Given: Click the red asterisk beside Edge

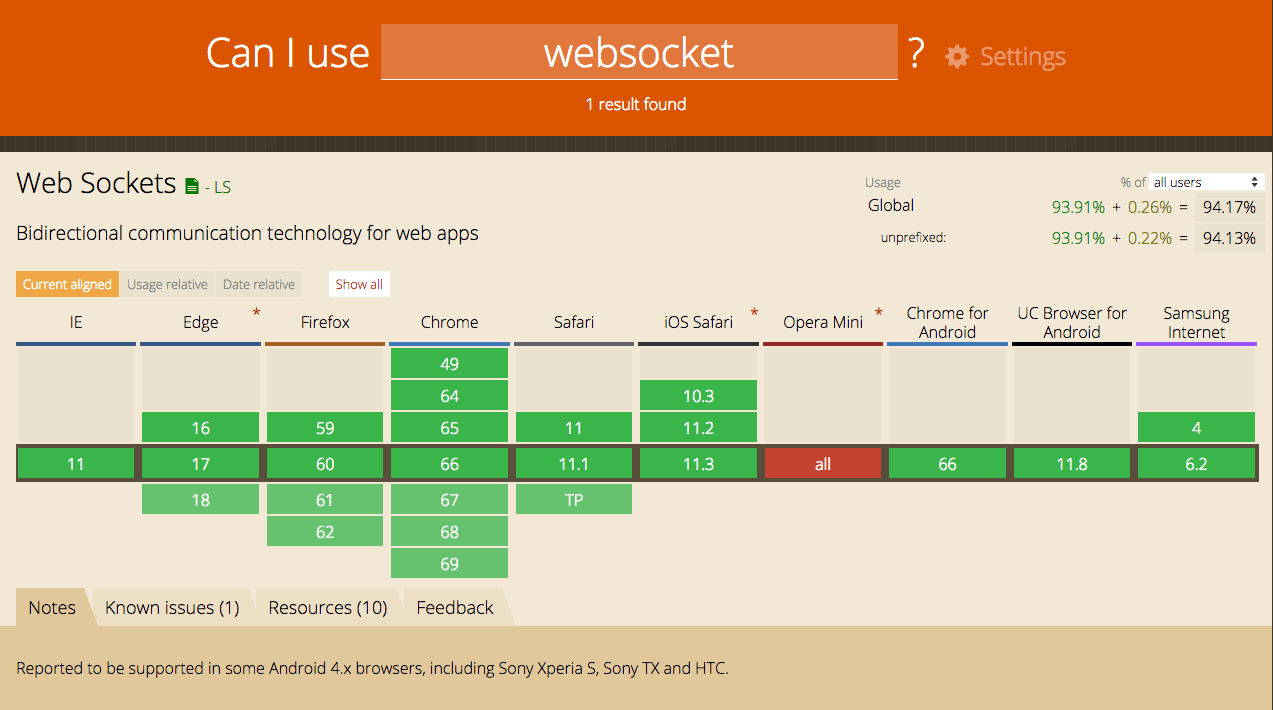Looking at the screenshot, I should pos(256,313).
